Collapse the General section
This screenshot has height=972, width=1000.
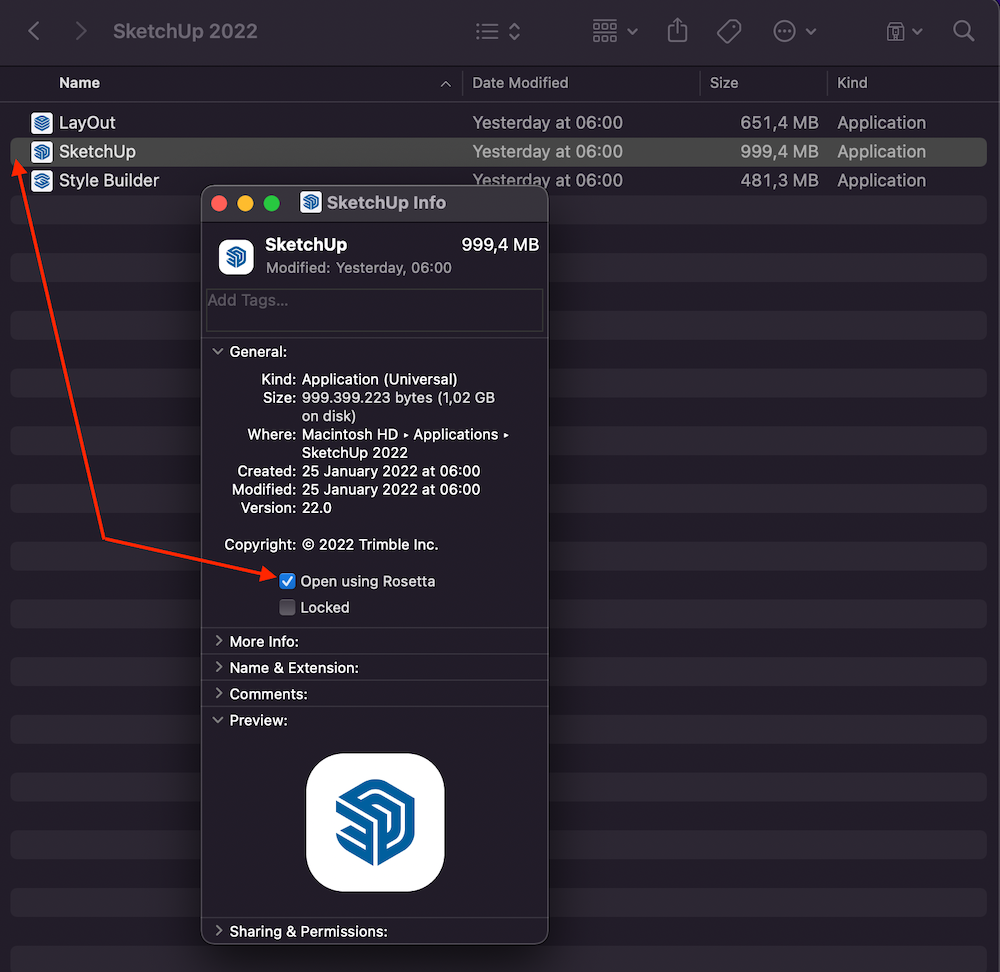point(218,352)
